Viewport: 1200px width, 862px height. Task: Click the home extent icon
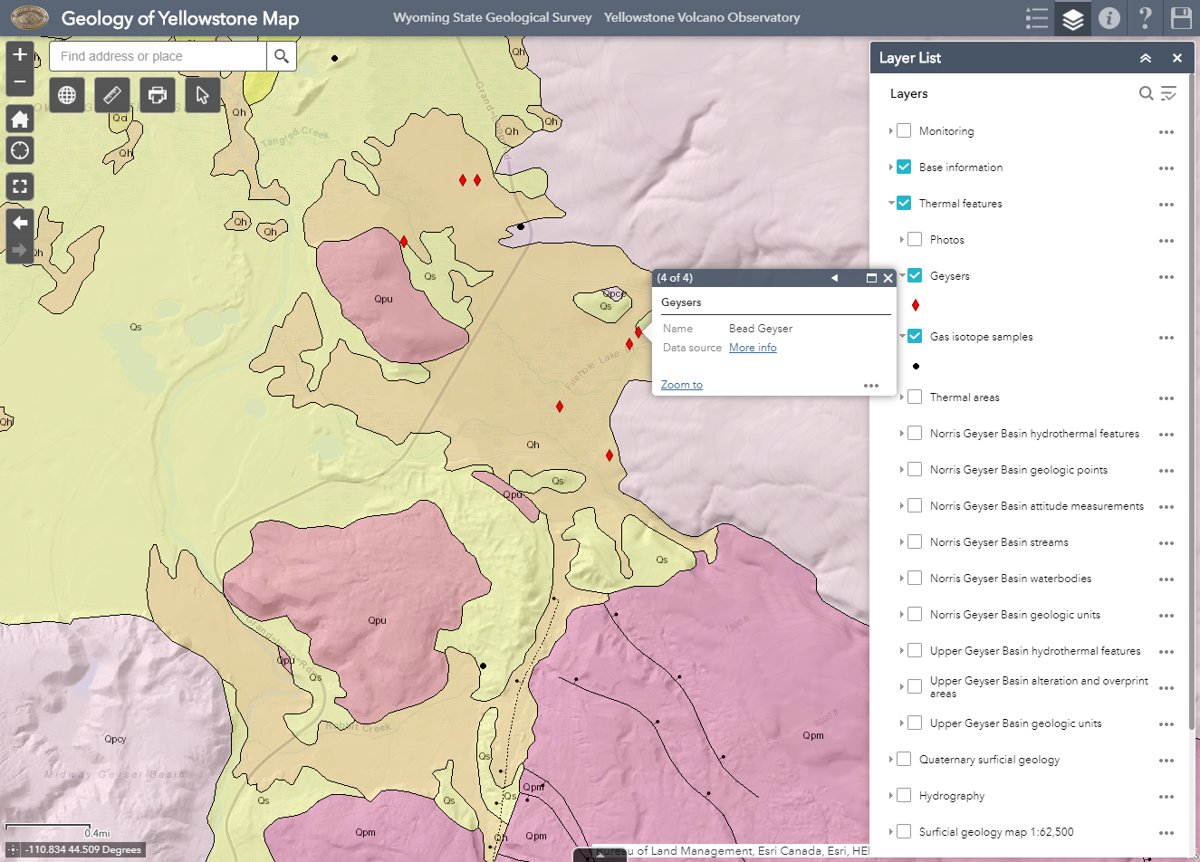pyautogui.click(x=19, y=118)
